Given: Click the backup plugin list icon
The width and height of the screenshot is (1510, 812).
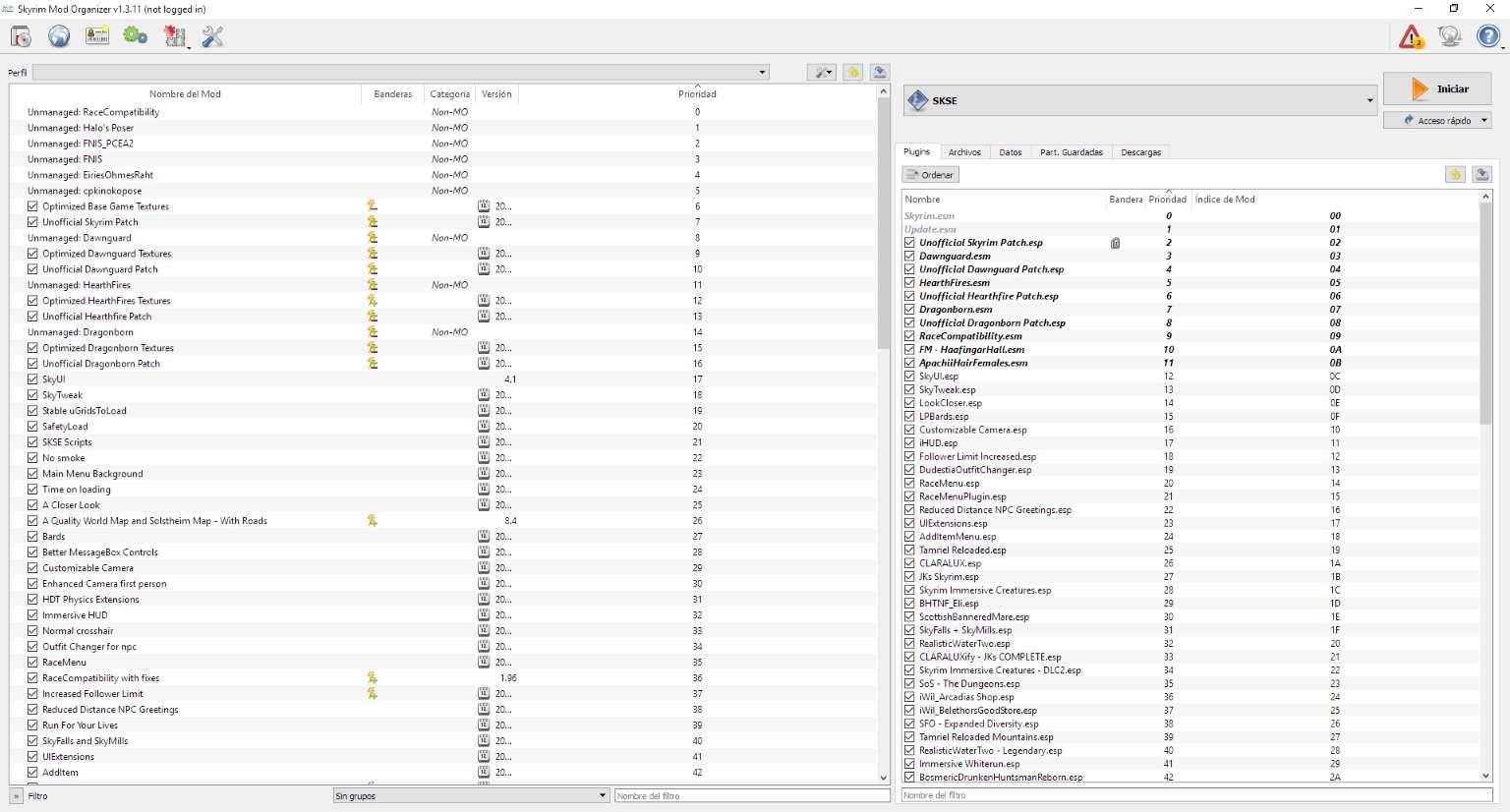Looking at the screenshot, I should [1482, 174].
